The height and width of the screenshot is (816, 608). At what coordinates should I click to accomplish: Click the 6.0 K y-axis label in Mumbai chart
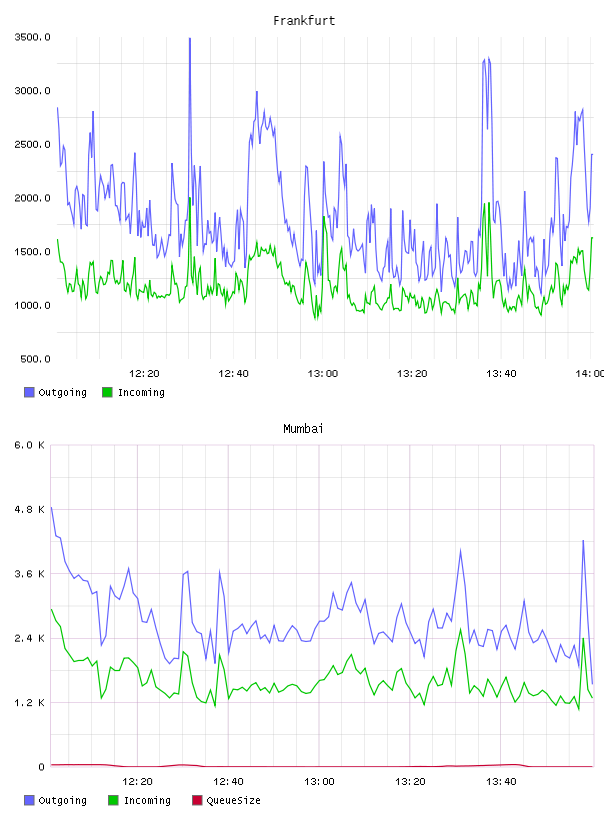[x=30, y=445]
